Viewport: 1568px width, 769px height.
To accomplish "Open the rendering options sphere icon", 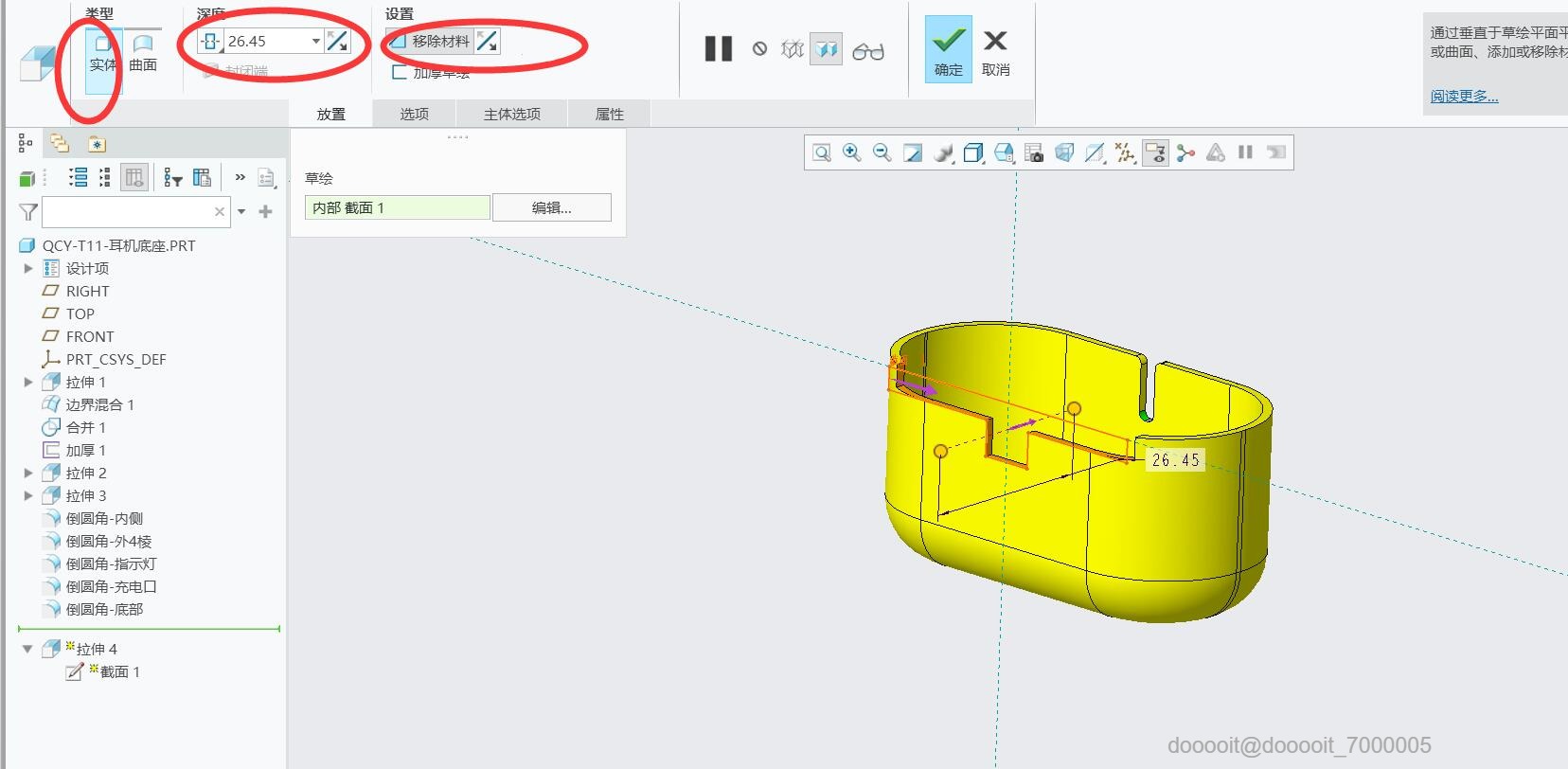I will [x=943, y=152].
